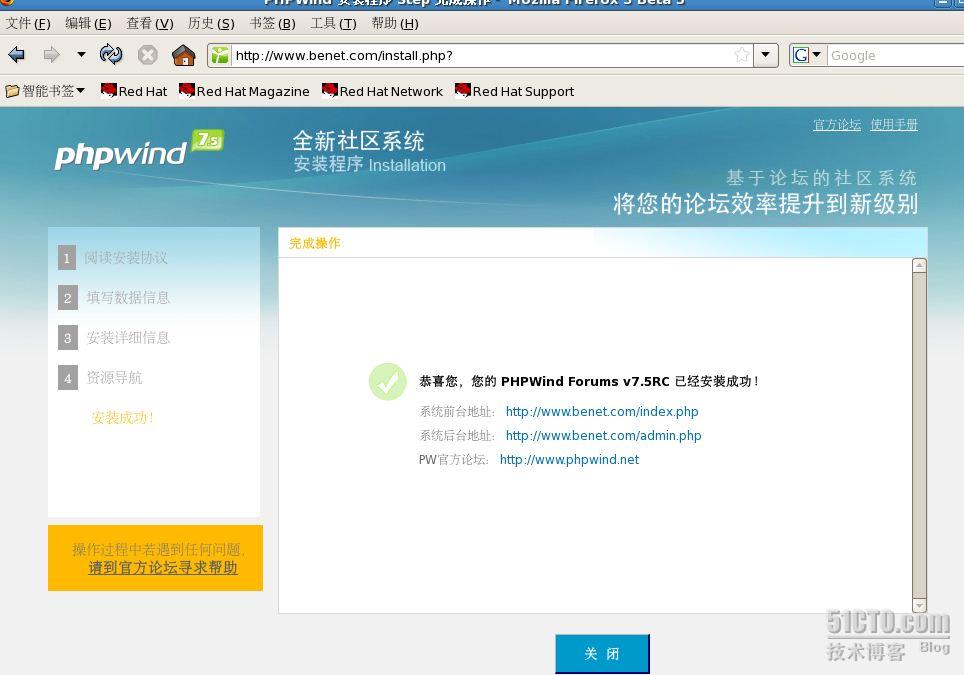Open the Red Hat bookmark

click(133, 91)
